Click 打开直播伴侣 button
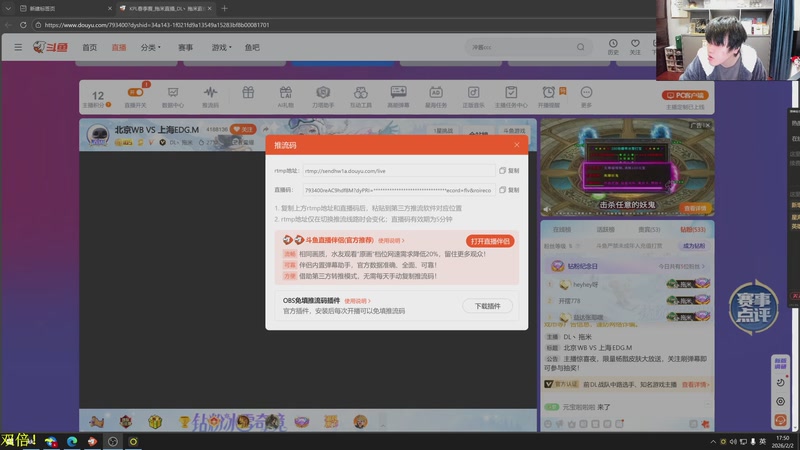Screen dimensions: 800x450 (490, 241)
